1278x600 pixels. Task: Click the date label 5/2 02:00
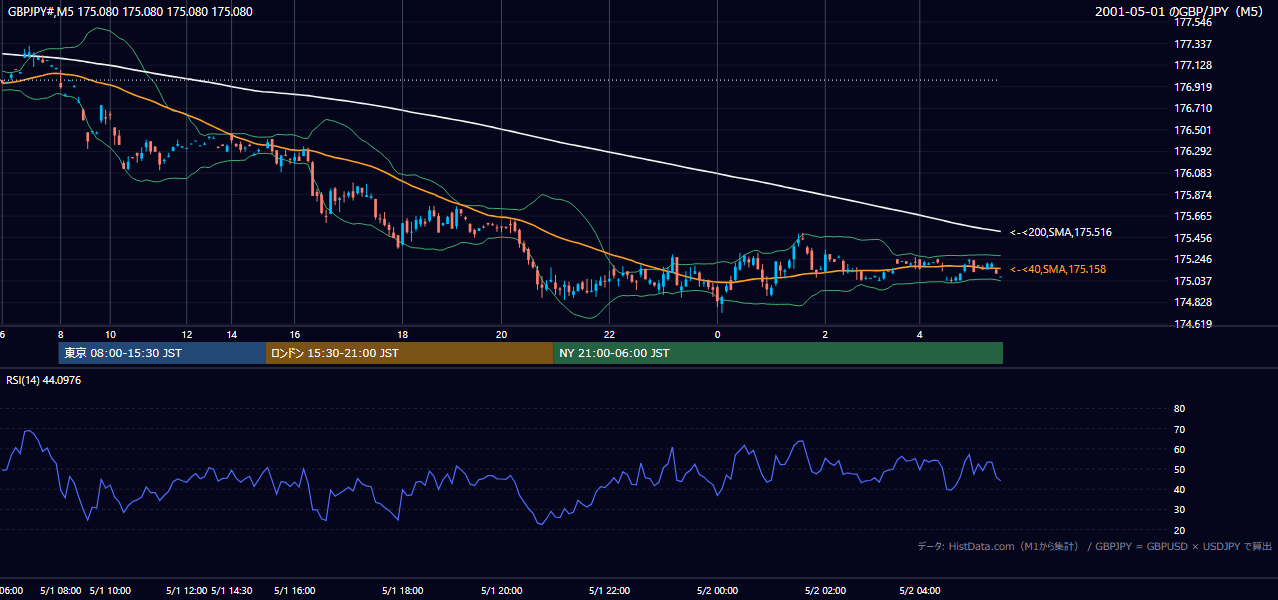coord(826,591)
